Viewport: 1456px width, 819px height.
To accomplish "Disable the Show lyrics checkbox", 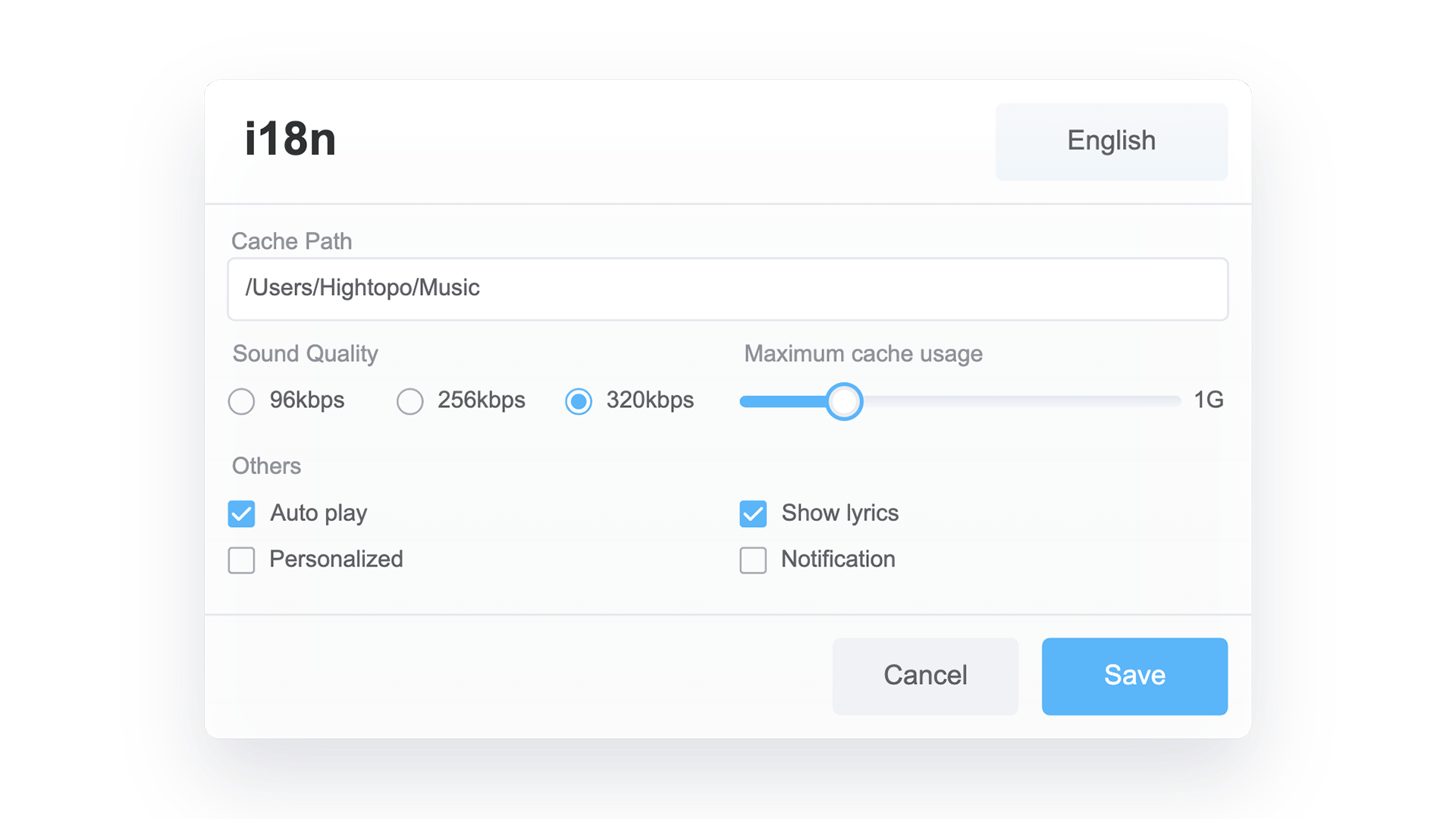I will coord(753,514).
